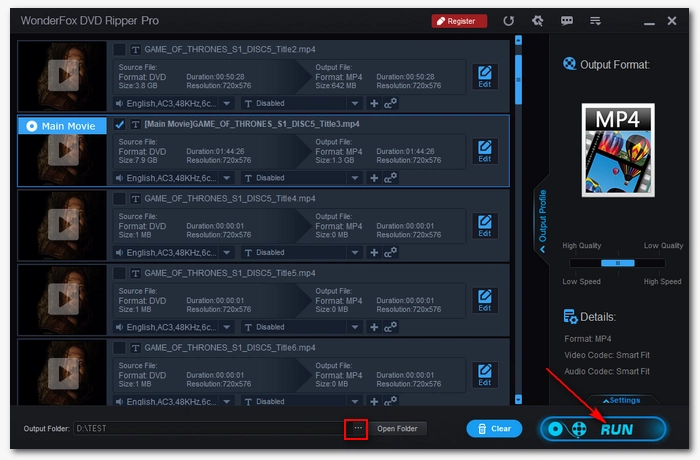
Task: Uncheck the Main Movie Title3.mp4 checkbox
Action: [x=119, y=124]
